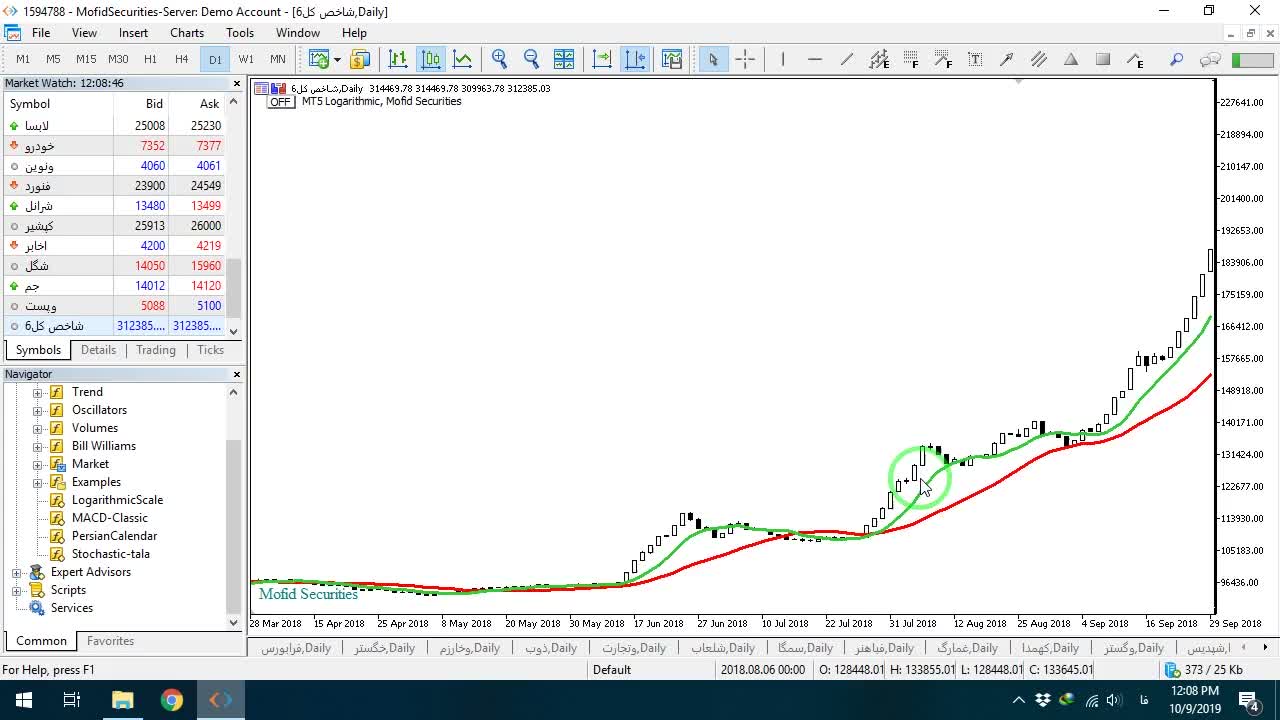This screenshot has height=720, width=1280.
Task: Open the Insert menu
Action: click(133, 32)
